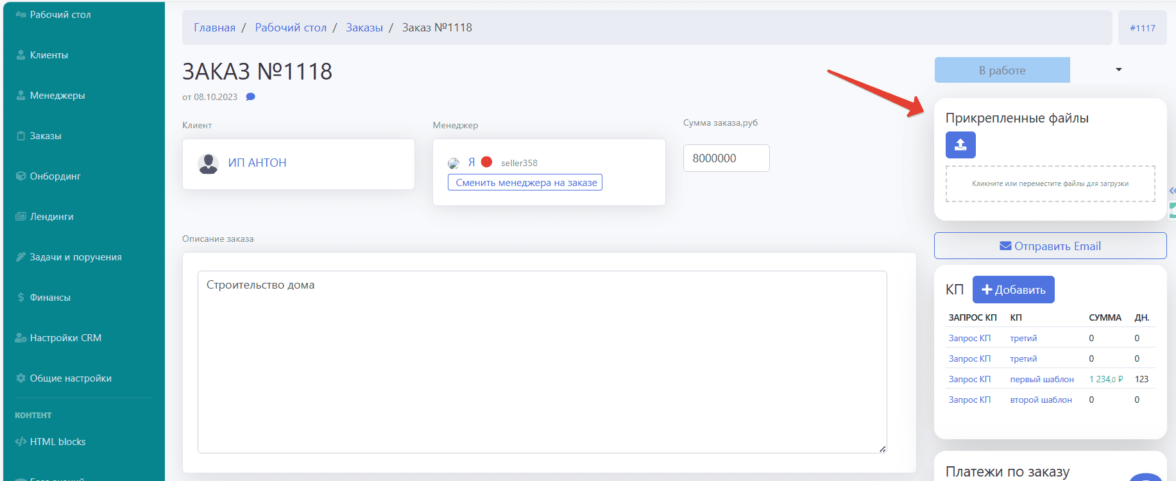Open Задачи и поручения in sidebar
1176x481 pixels.
click(75, 257)
